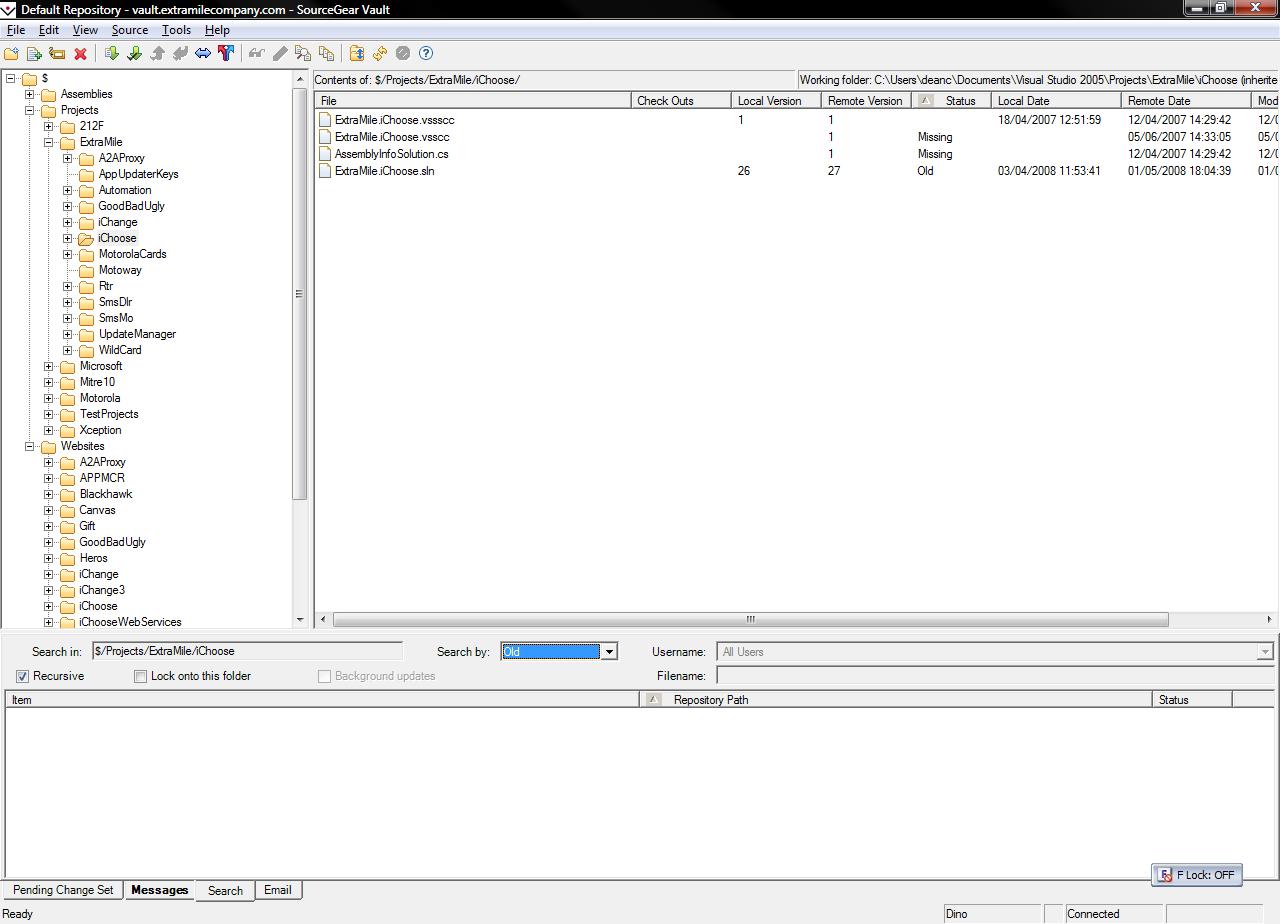Click the root $ folder icon in tree
Image resolution: width=1280 pixels, height=924 pixels.
click(29, 78)
